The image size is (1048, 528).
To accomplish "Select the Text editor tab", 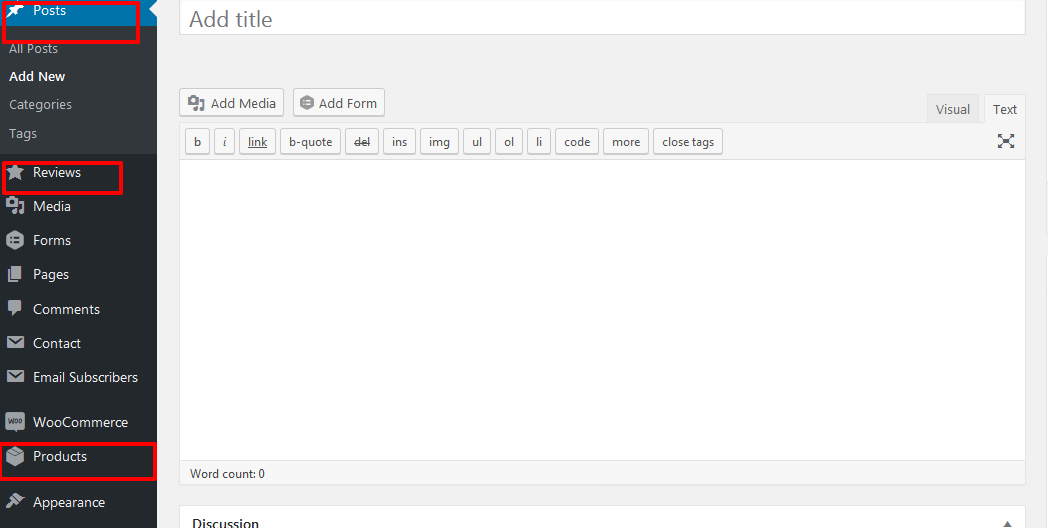I will coord(1005,109).
